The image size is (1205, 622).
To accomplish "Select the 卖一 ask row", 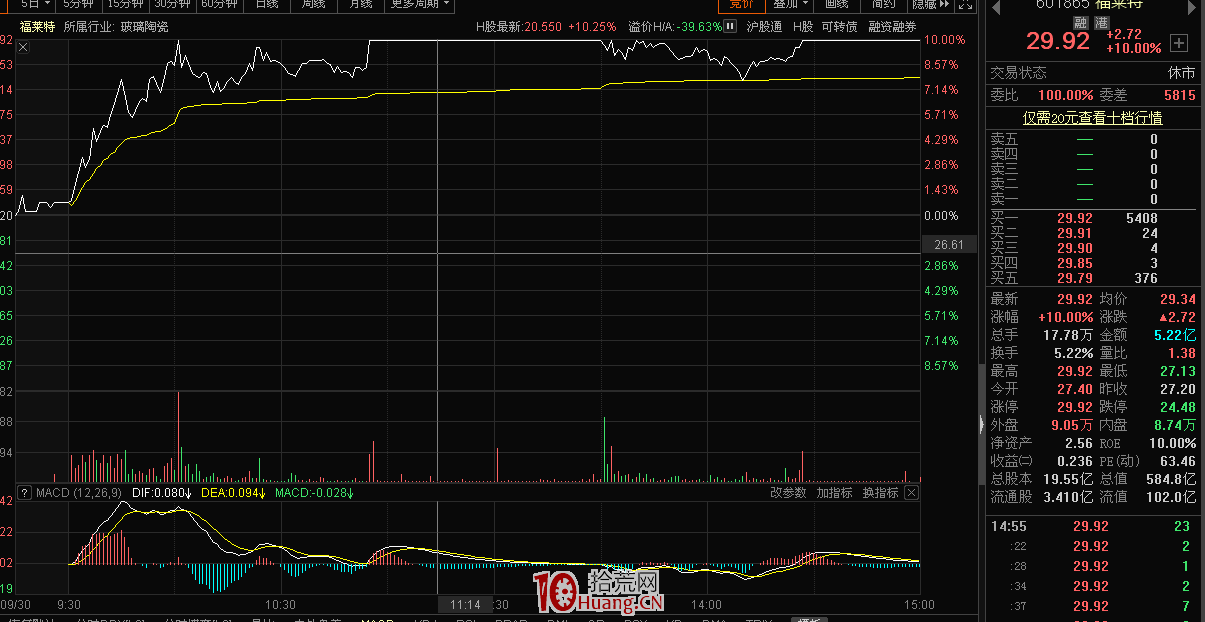I will (1094, 199).
